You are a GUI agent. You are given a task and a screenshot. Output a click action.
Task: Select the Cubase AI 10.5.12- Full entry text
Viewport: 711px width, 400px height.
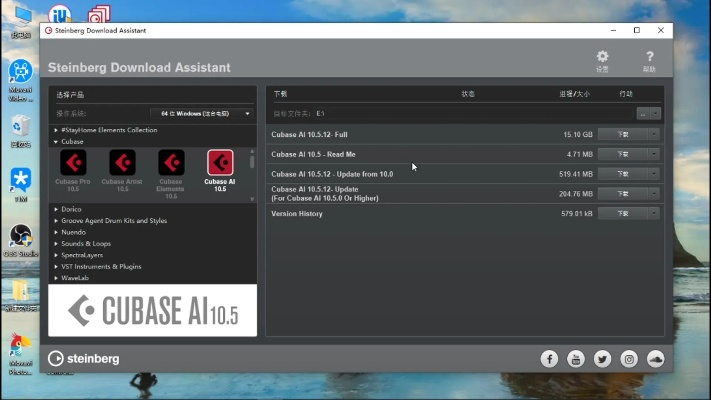(309, 135)
